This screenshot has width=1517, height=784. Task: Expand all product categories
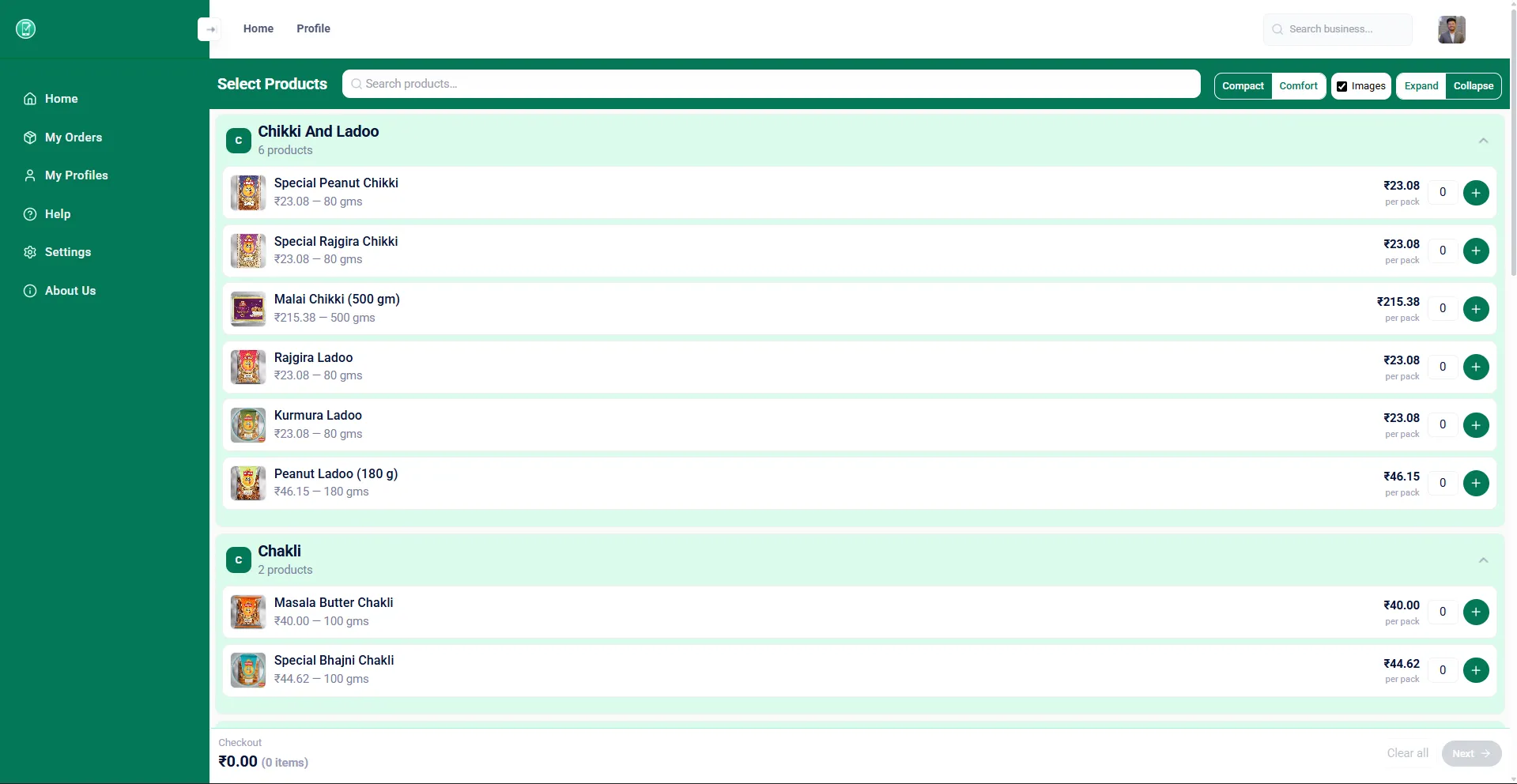point(1421,86)
